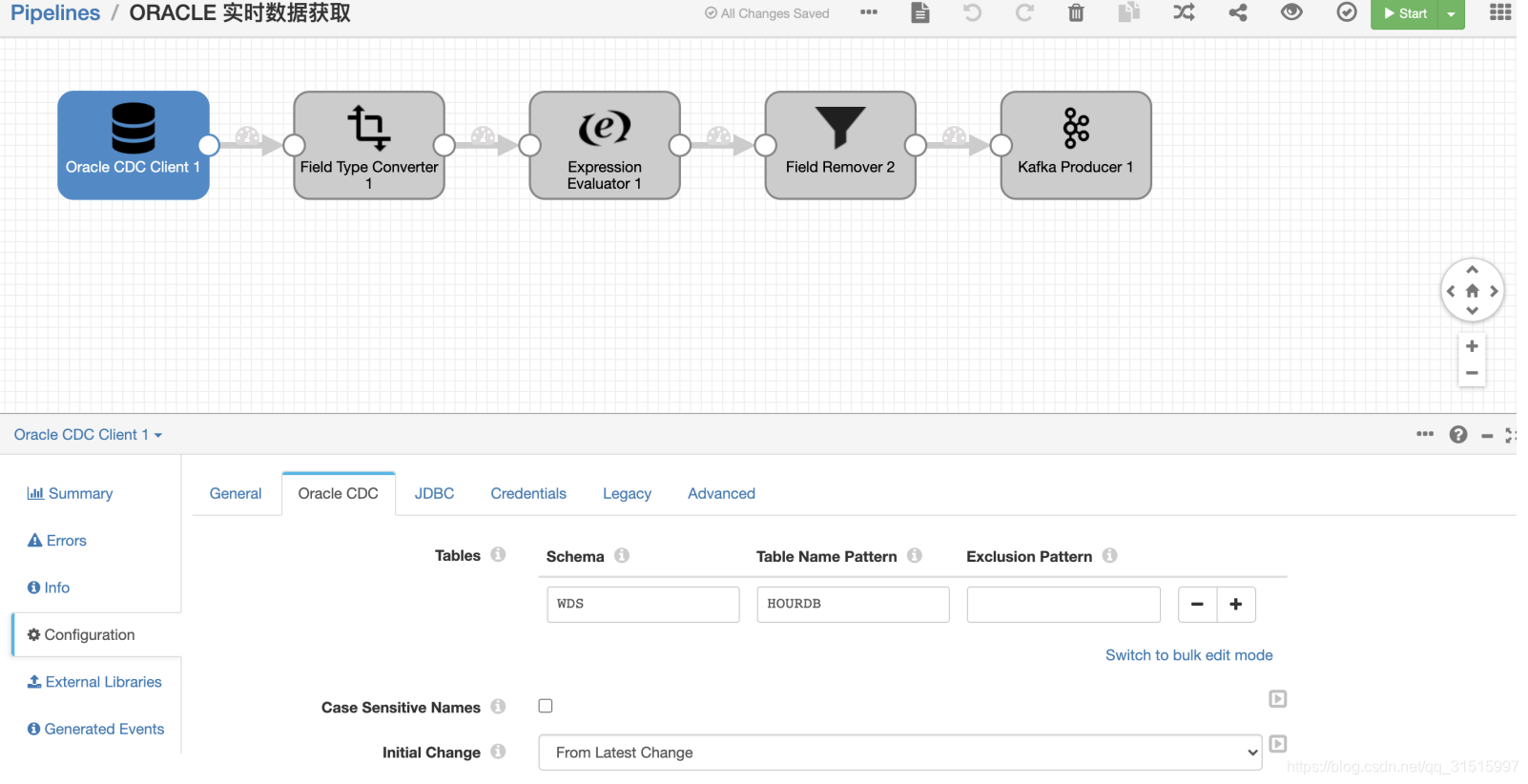
Task: Click Oracle CDC Client output connector circle
Action: point(209,145)
